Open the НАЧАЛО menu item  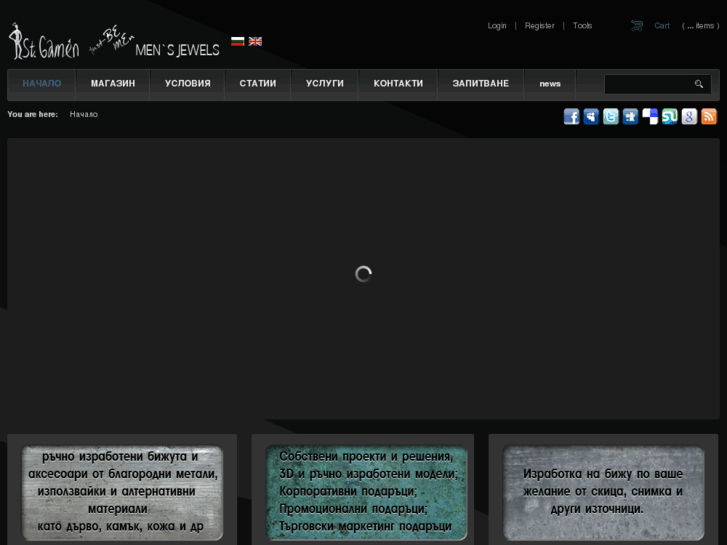[42, 83]
